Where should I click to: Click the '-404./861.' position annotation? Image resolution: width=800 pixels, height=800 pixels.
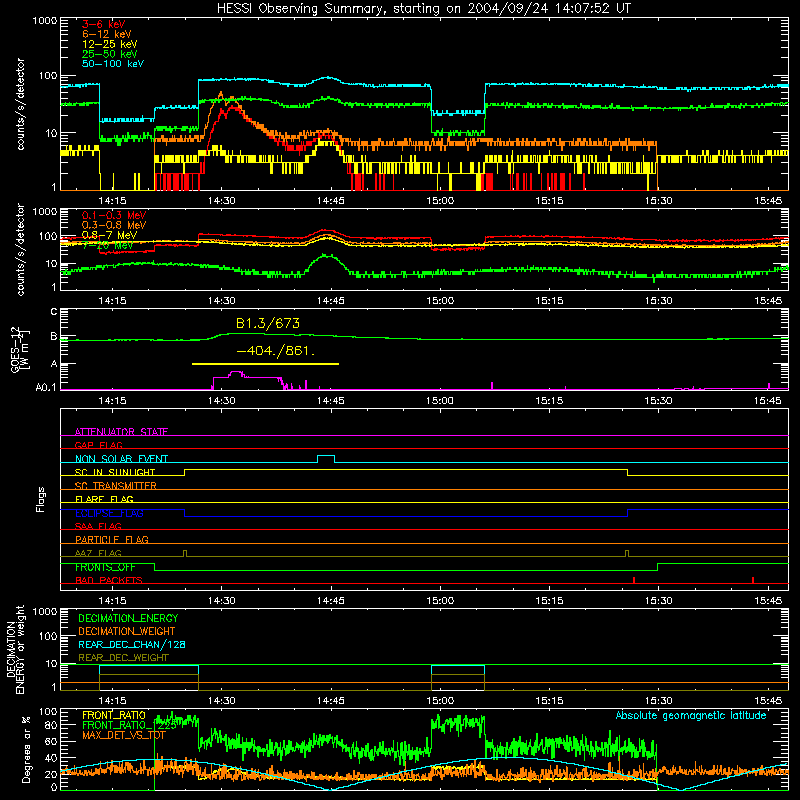point(276,351)
